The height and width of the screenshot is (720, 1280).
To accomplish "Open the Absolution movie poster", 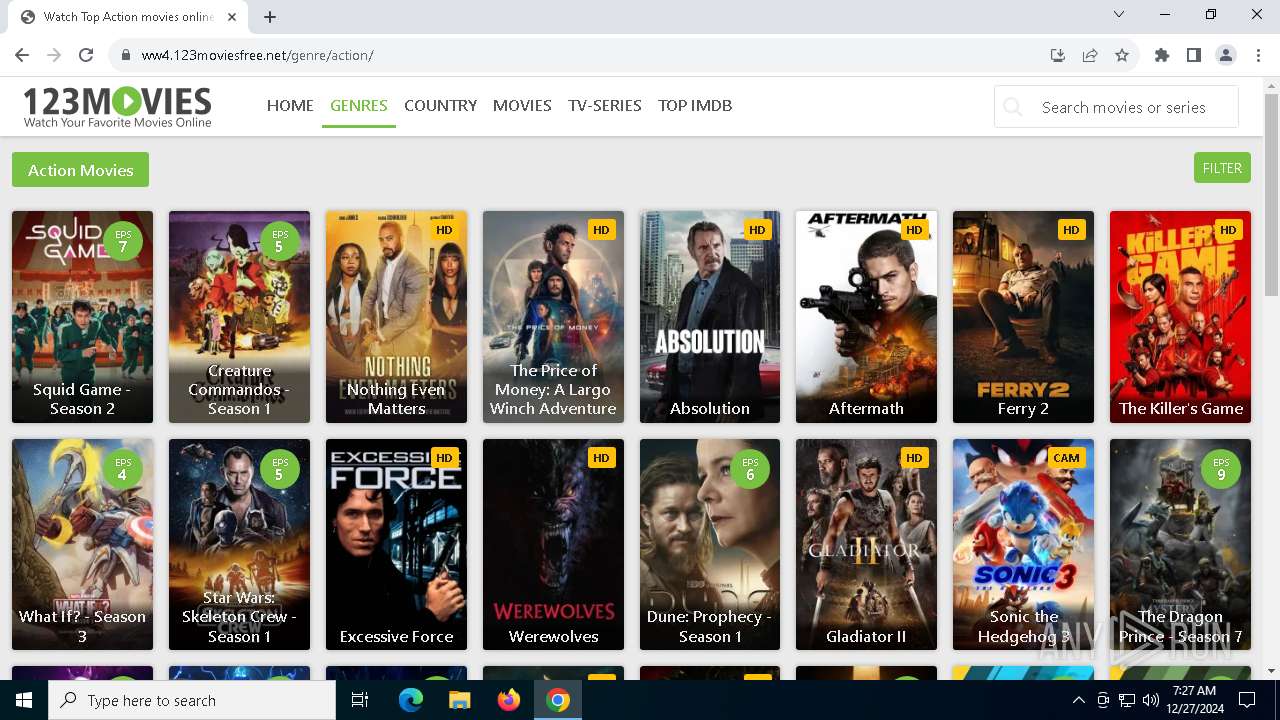I will pos(710,317).
